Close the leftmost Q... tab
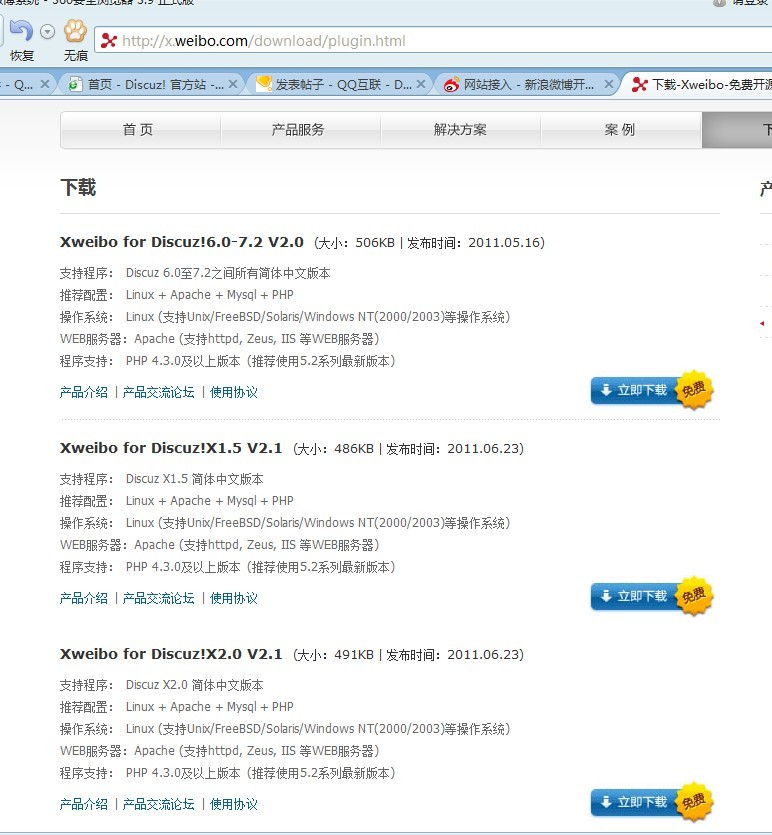 [45, 84]
